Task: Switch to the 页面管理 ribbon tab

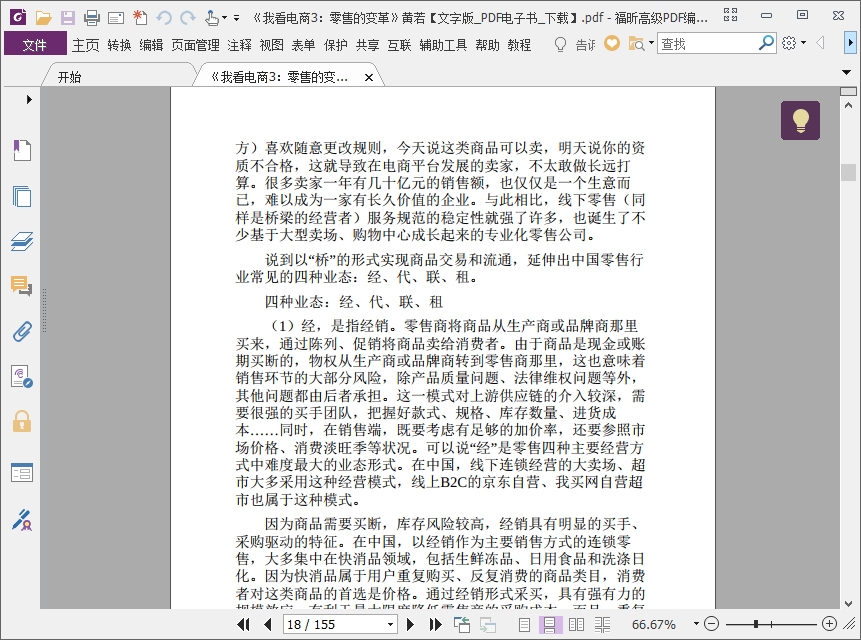Action: point(195,45)
